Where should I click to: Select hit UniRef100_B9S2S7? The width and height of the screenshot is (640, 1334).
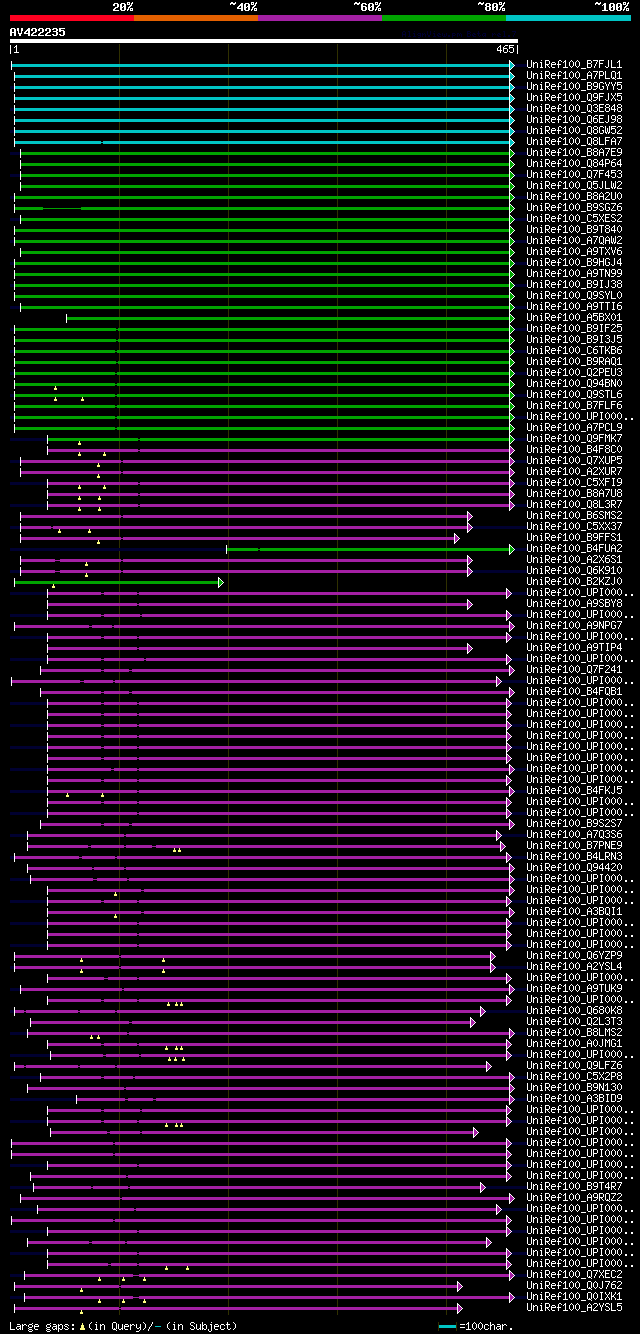coord(574,823)
